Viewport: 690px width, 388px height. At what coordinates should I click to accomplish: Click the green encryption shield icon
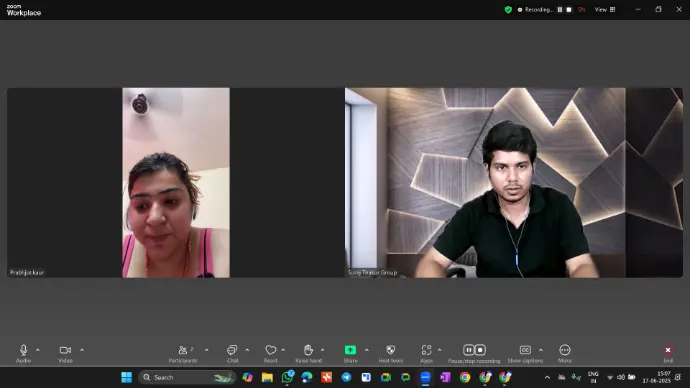click(508, 10)
